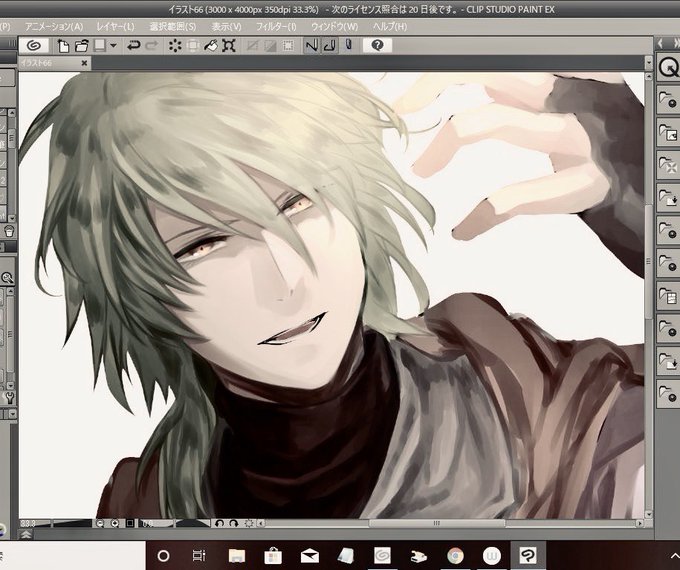This screenshot has width=680, height=570.
Task: Click the Open file folder icon
Action: 82,46
